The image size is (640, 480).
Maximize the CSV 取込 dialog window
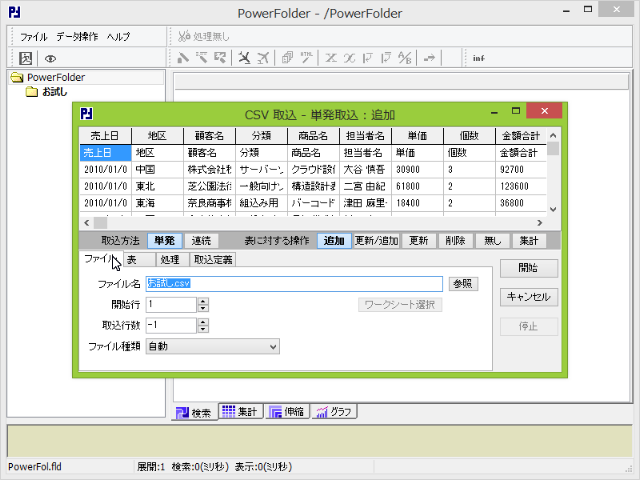[516, 111]
